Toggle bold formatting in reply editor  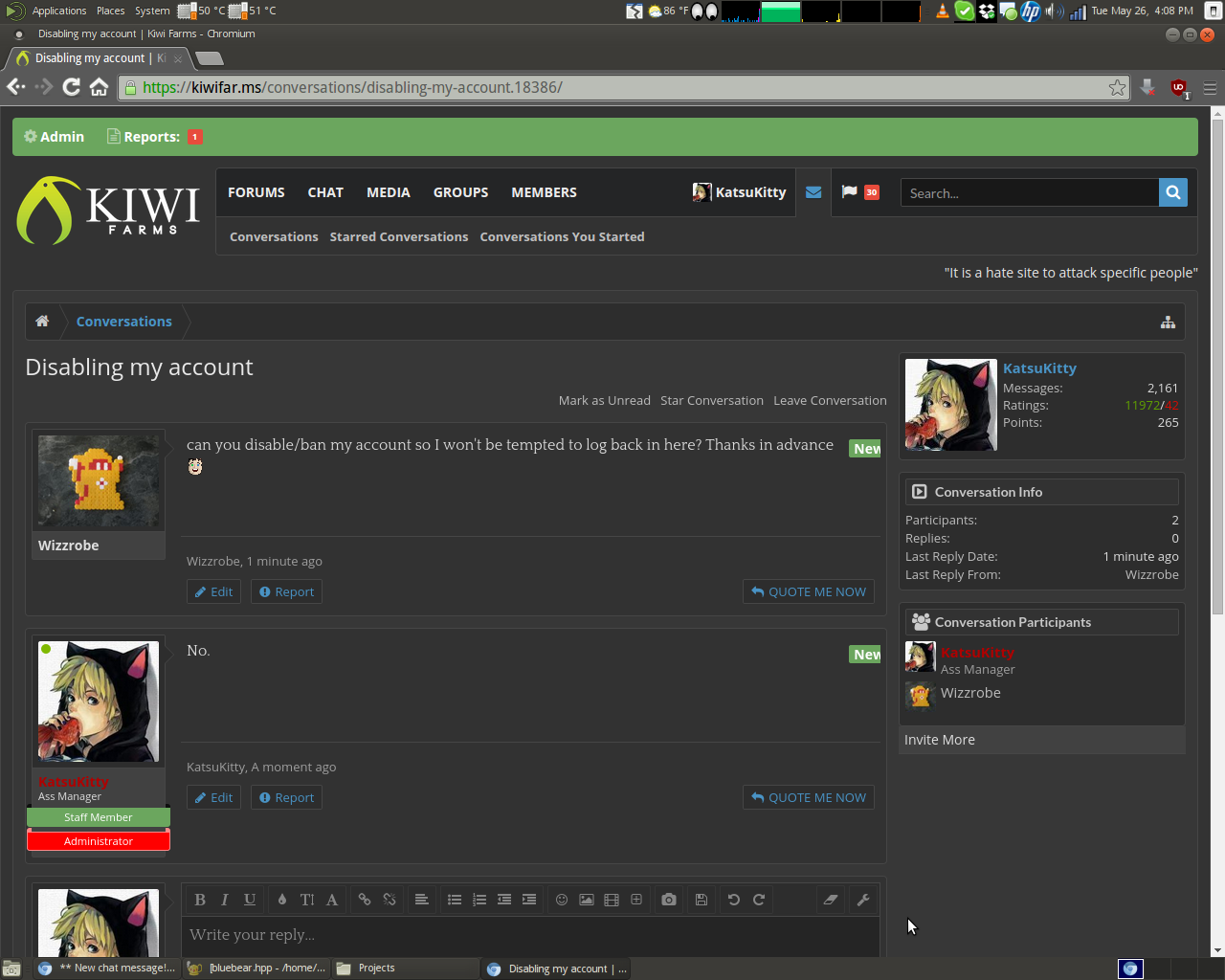click(x=200, y=900)
